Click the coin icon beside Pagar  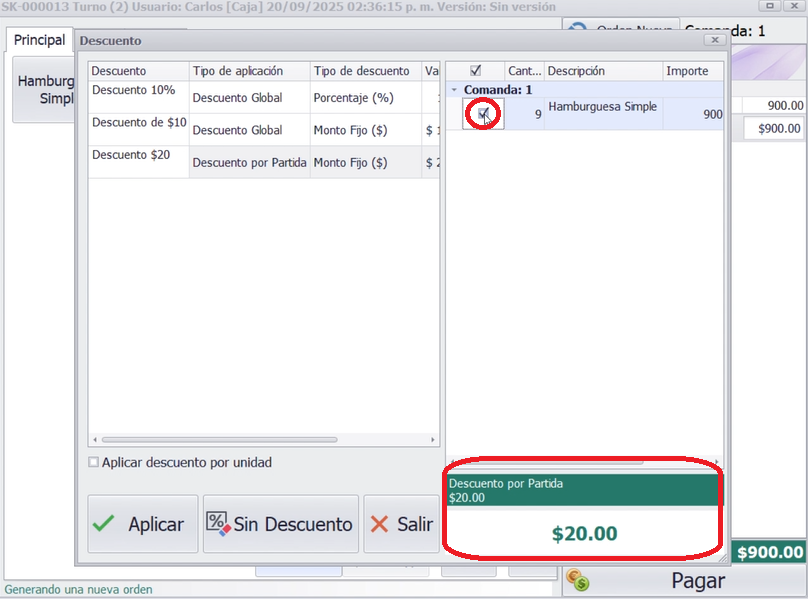[577, 581]
